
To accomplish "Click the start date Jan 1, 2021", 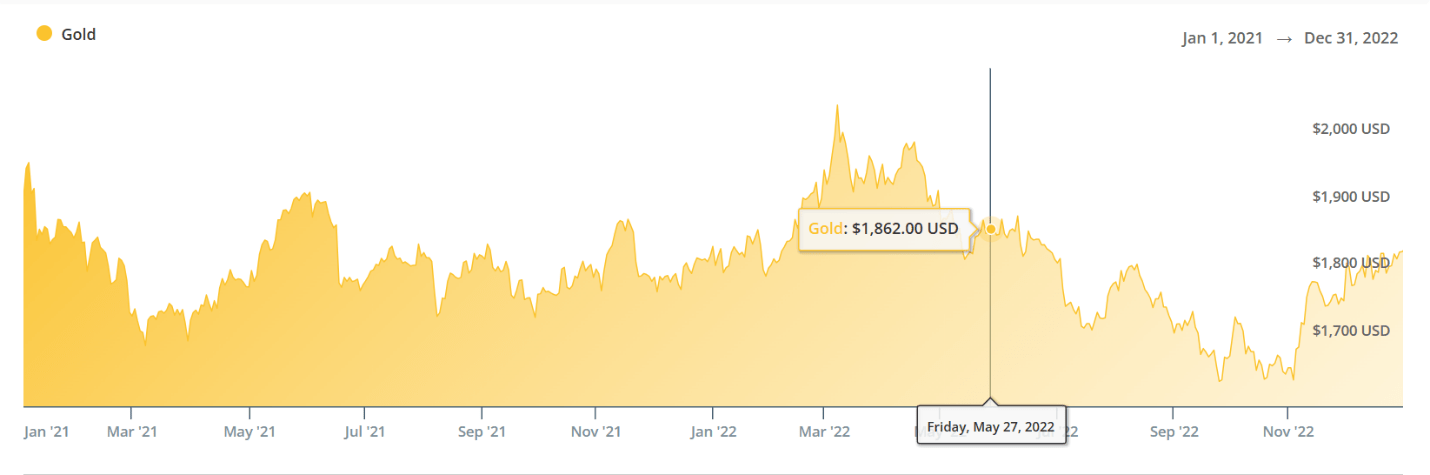I will (x=1224, y=38).
